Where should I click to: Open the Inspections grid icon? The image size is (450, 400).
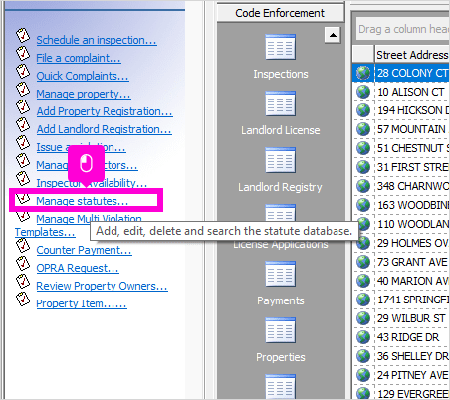280,47
